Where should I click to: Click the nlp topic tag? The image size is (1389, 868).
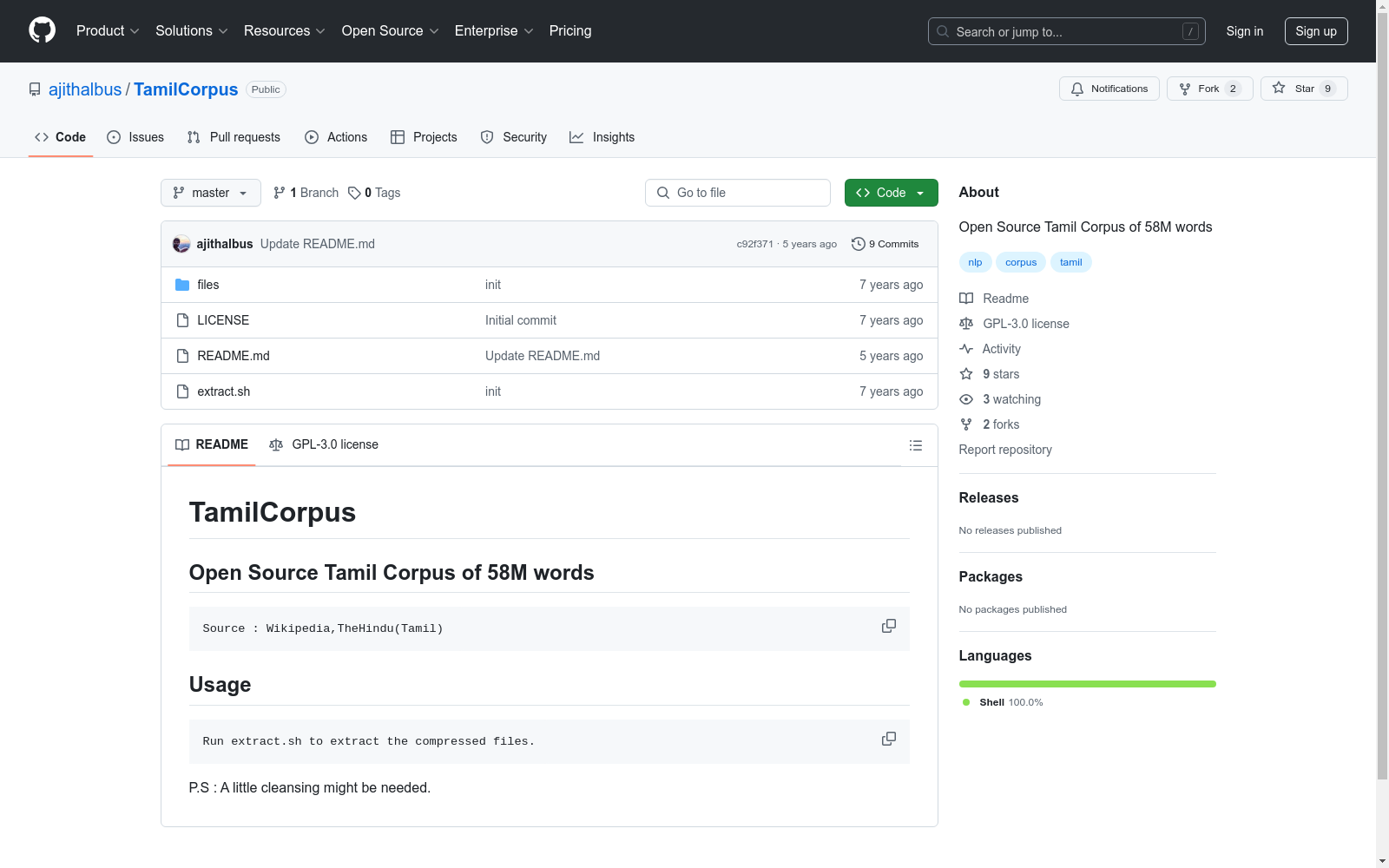(x=975, y=262)
